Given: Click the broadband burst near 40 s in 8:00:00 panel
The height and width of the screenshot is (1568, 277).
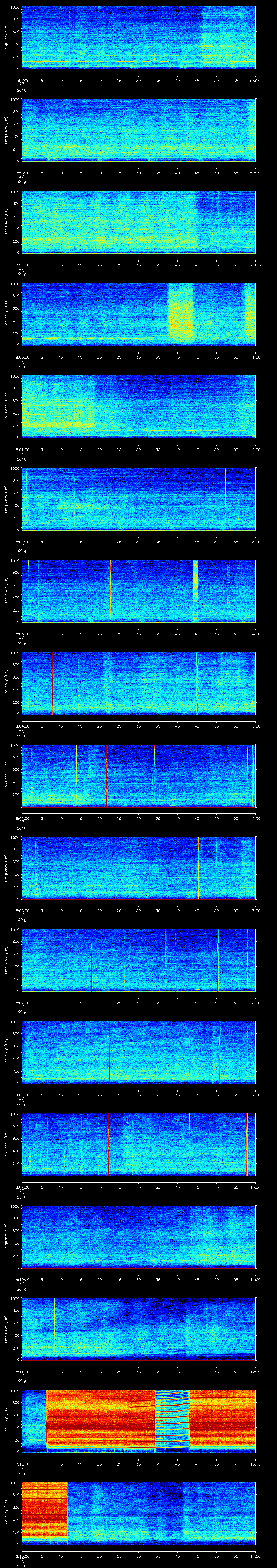Looking at the screenshot, I should click(x=180, y=314).
